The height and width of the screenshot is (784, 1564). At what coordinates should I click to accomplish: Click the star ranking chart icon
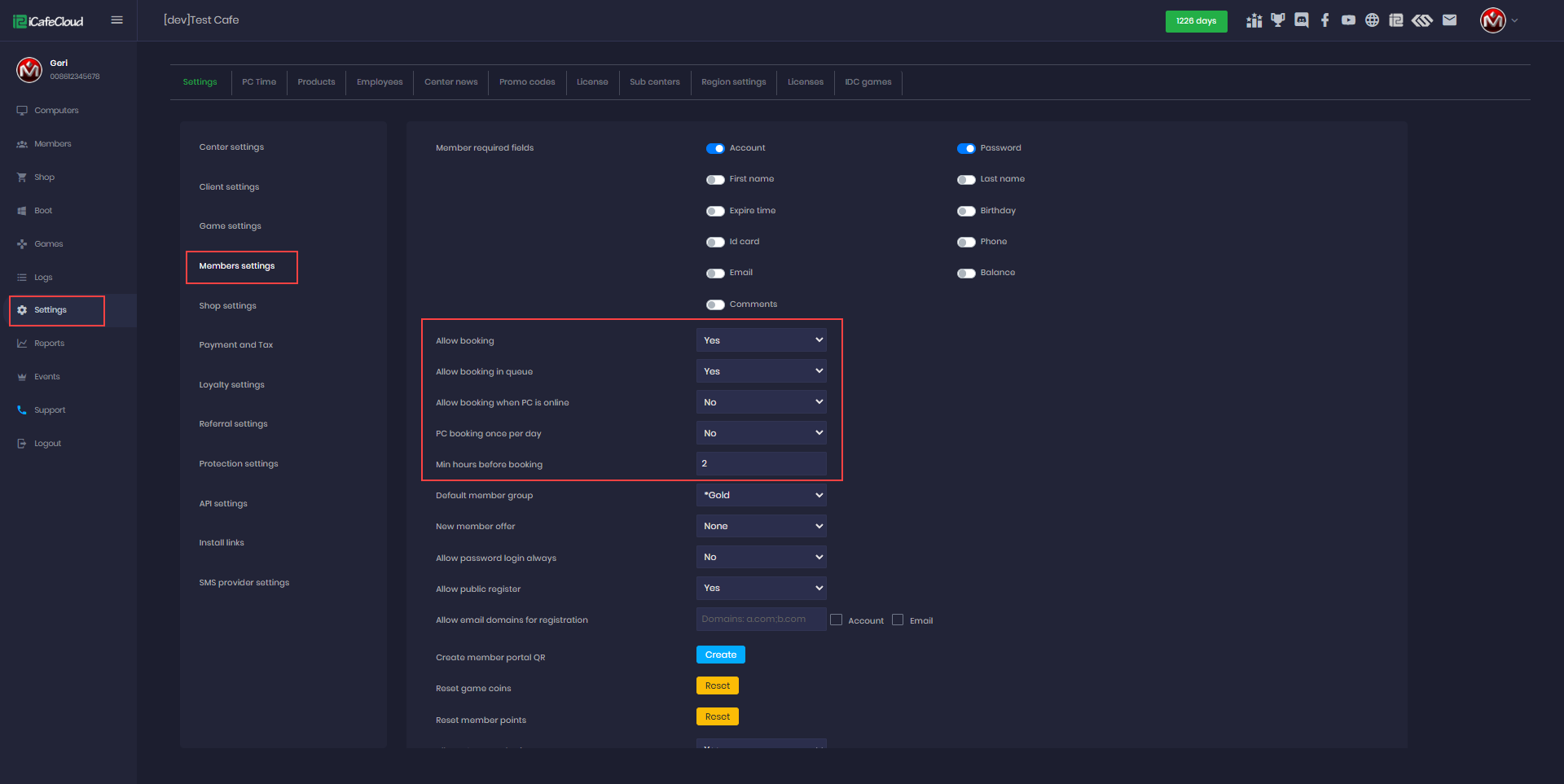click(x=1254, y=20)
